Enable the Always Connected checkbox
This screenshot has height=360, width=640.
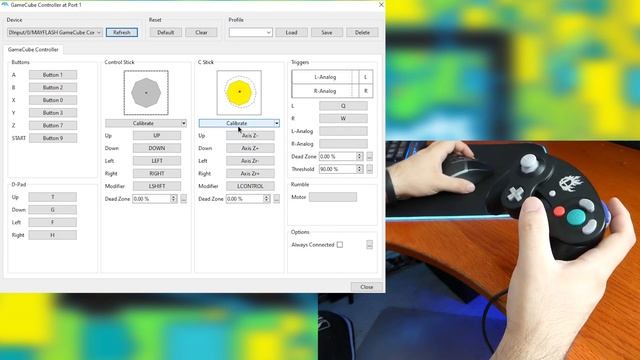340,245
